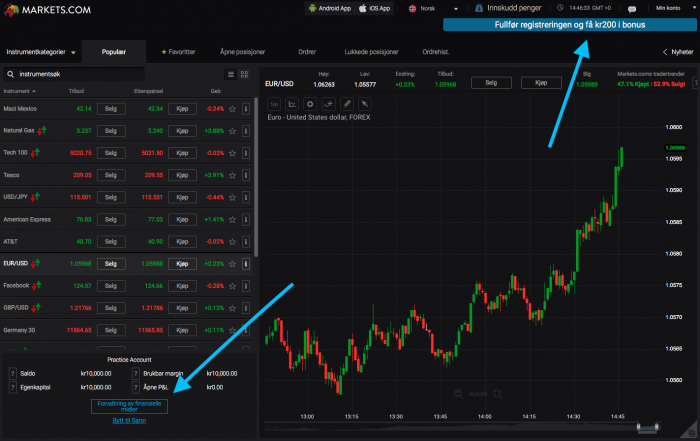Click the Bytt til Sann link

click(129, 420)
